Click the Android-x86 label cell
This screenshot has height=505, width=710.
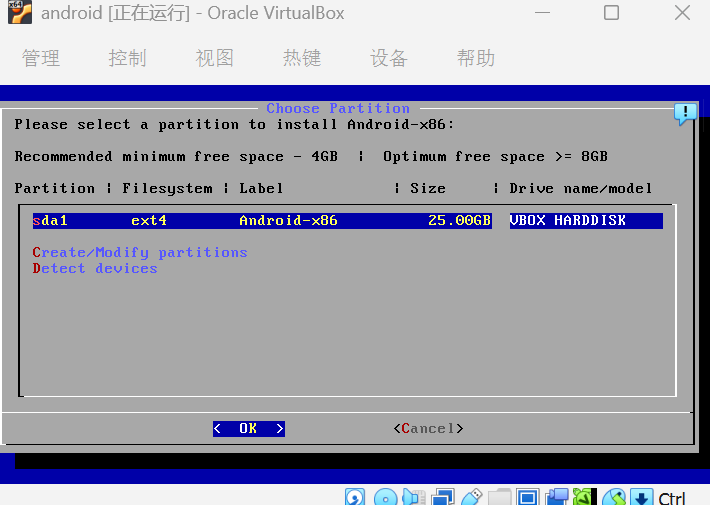[288, 221]
